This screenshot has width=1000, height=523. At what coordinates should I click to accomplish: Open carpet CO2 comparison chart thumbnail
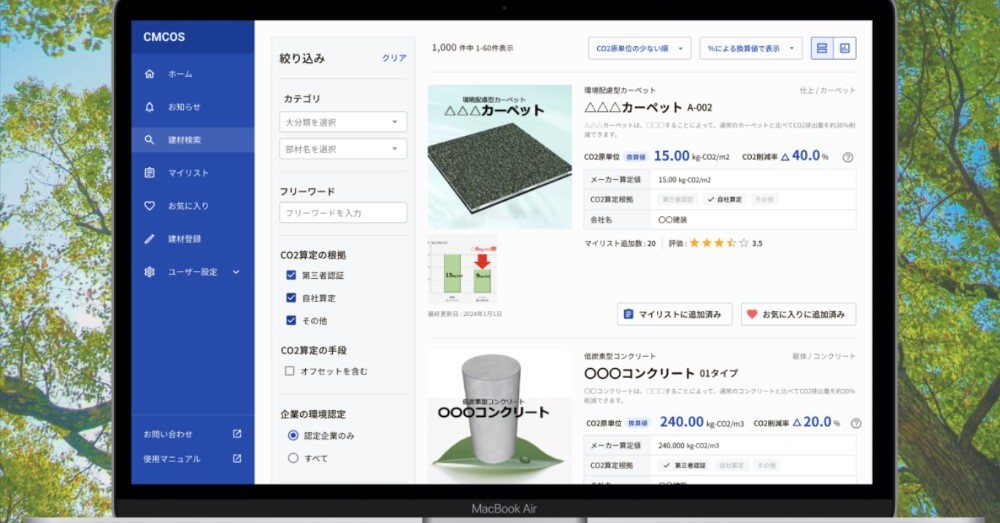462,270
